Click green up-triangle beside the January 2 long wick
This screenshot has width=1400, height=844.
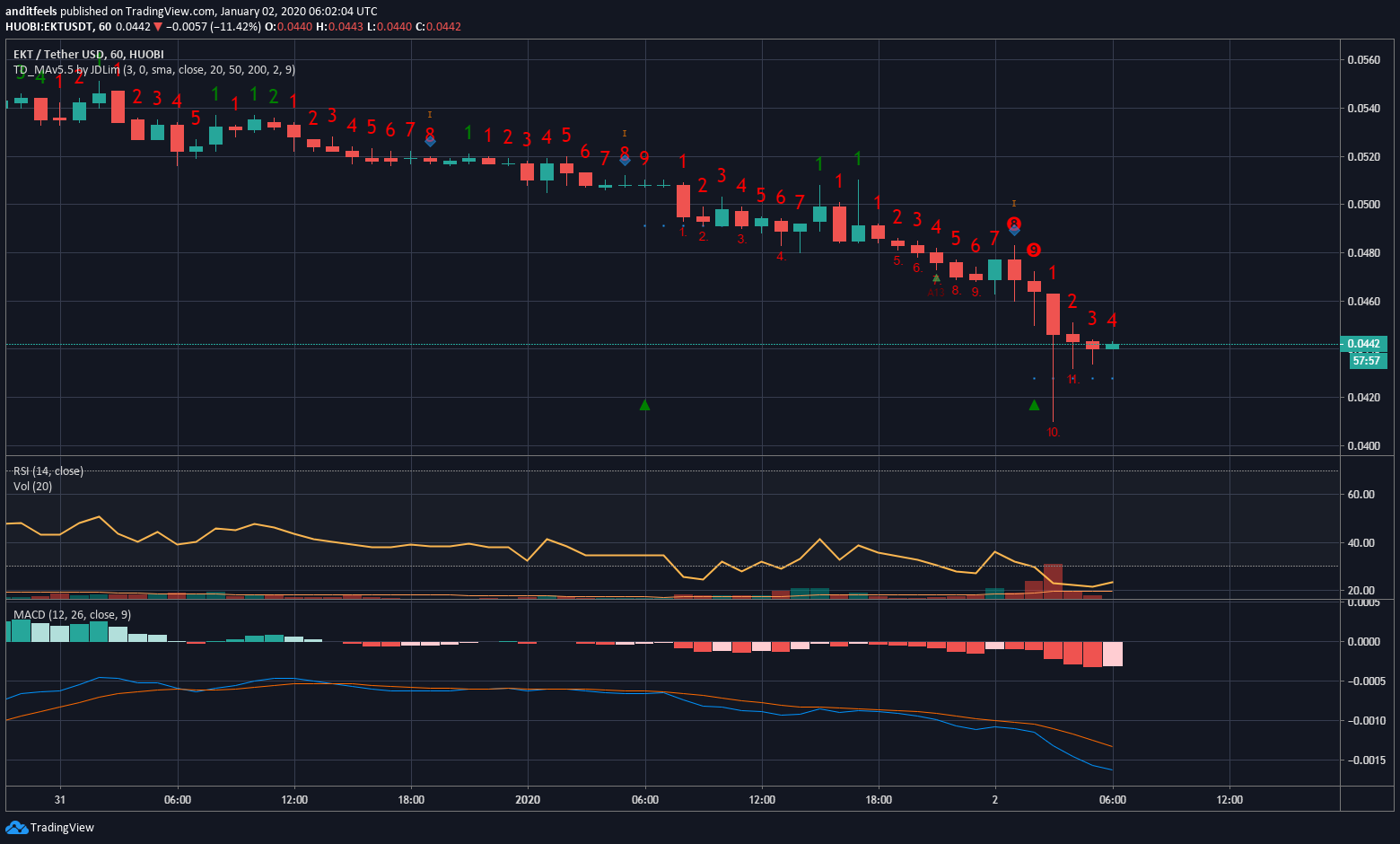(x=1034, y=406)
